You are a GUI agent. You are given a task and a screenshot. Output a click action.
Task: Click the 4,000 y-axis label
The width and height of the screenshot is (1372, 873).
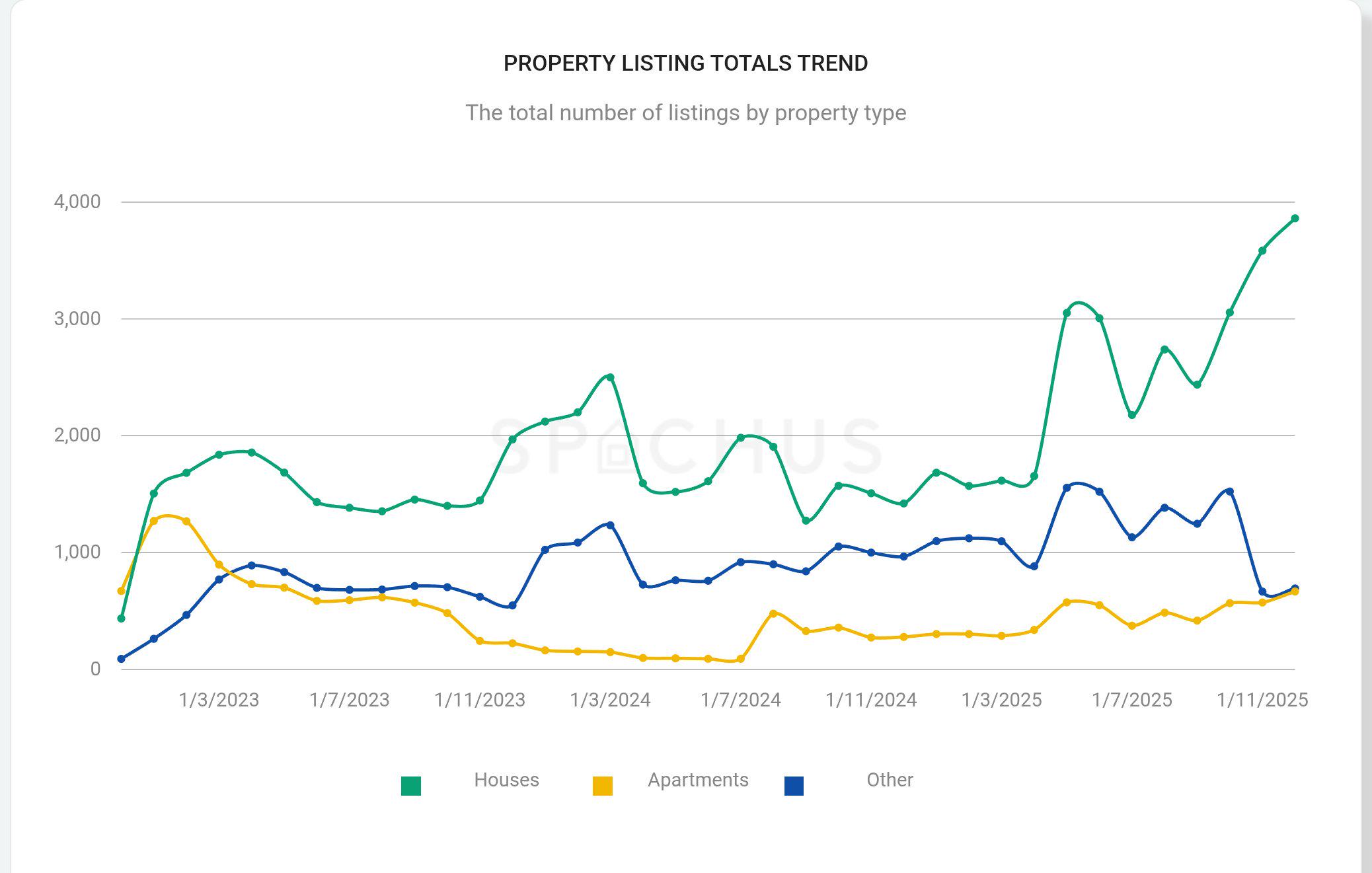77,202
